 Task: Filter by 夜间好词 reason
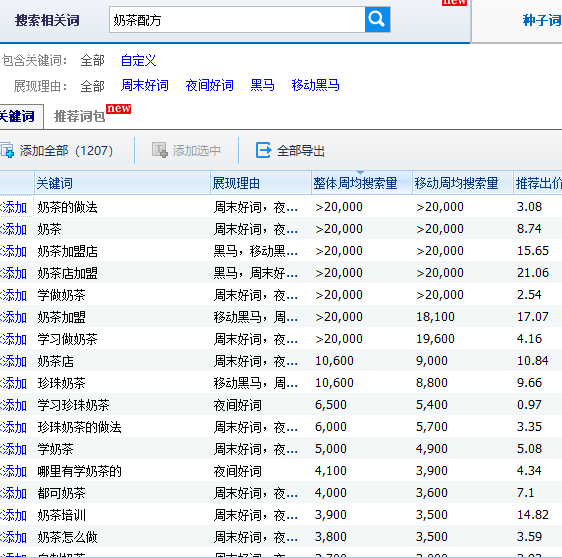209,85
